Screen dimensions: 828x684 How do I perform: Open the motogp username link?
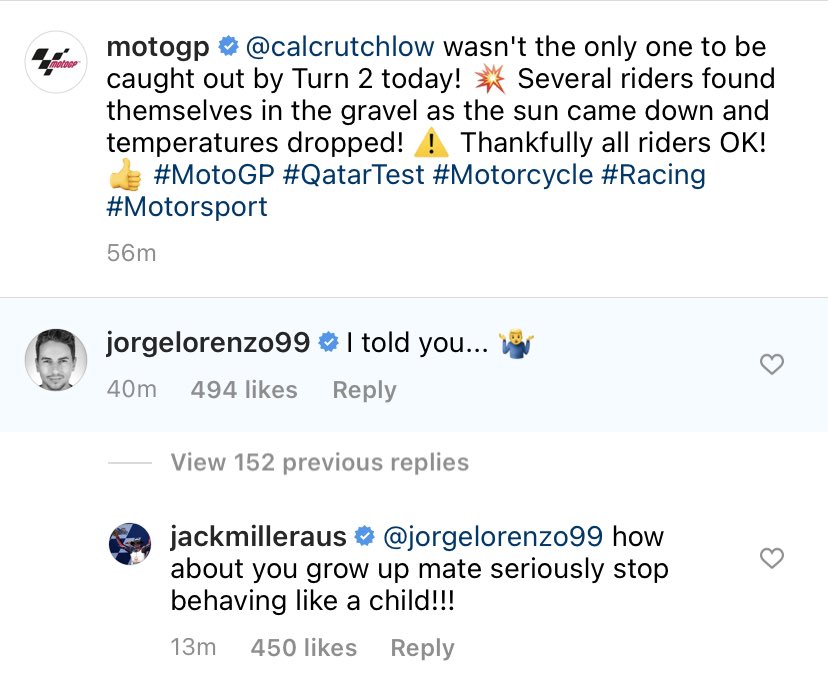coord(160,46)
